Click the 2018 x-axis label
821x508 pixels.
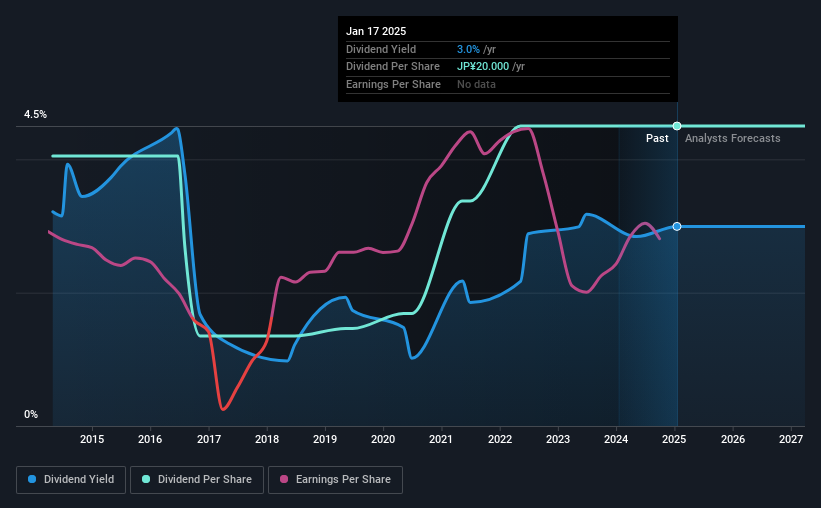click(267, 439)
